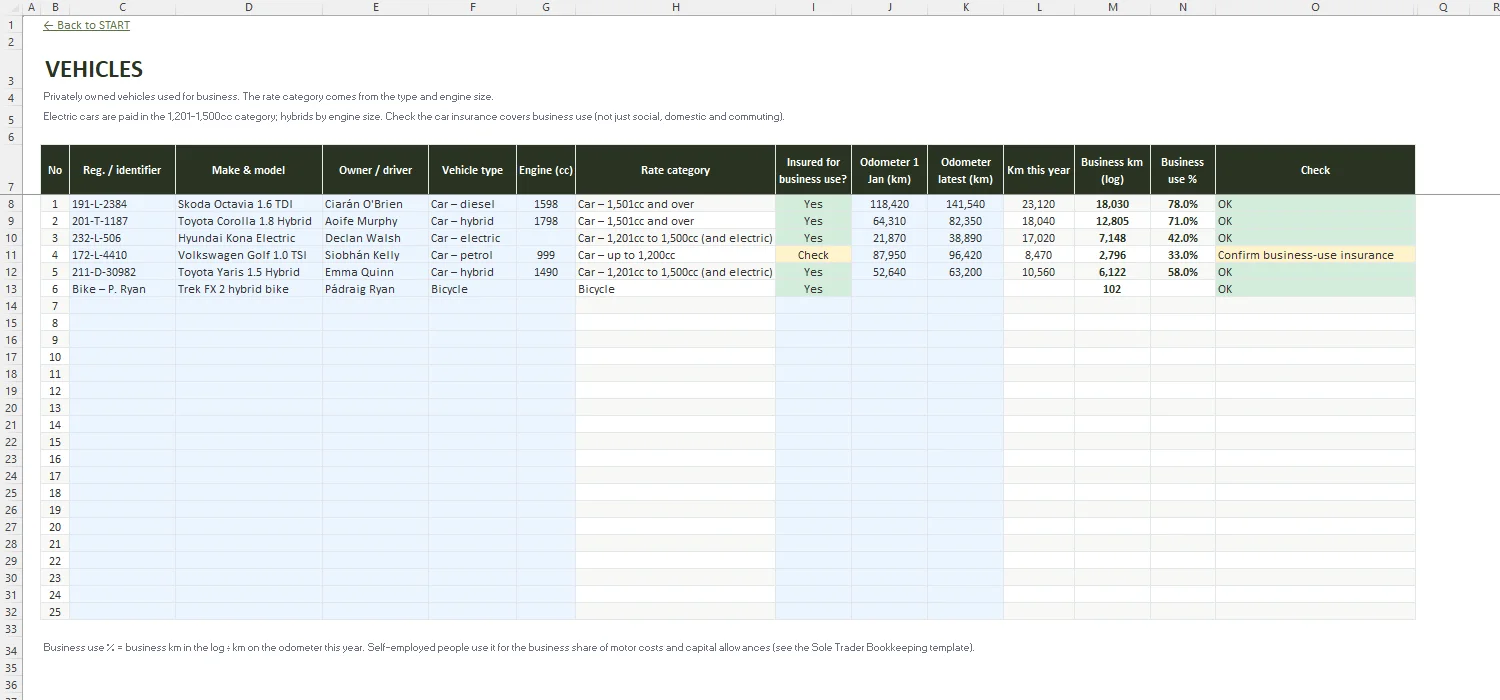Click owner cell Declan Walsh
1500x700 pixels.
pos(375,238)
